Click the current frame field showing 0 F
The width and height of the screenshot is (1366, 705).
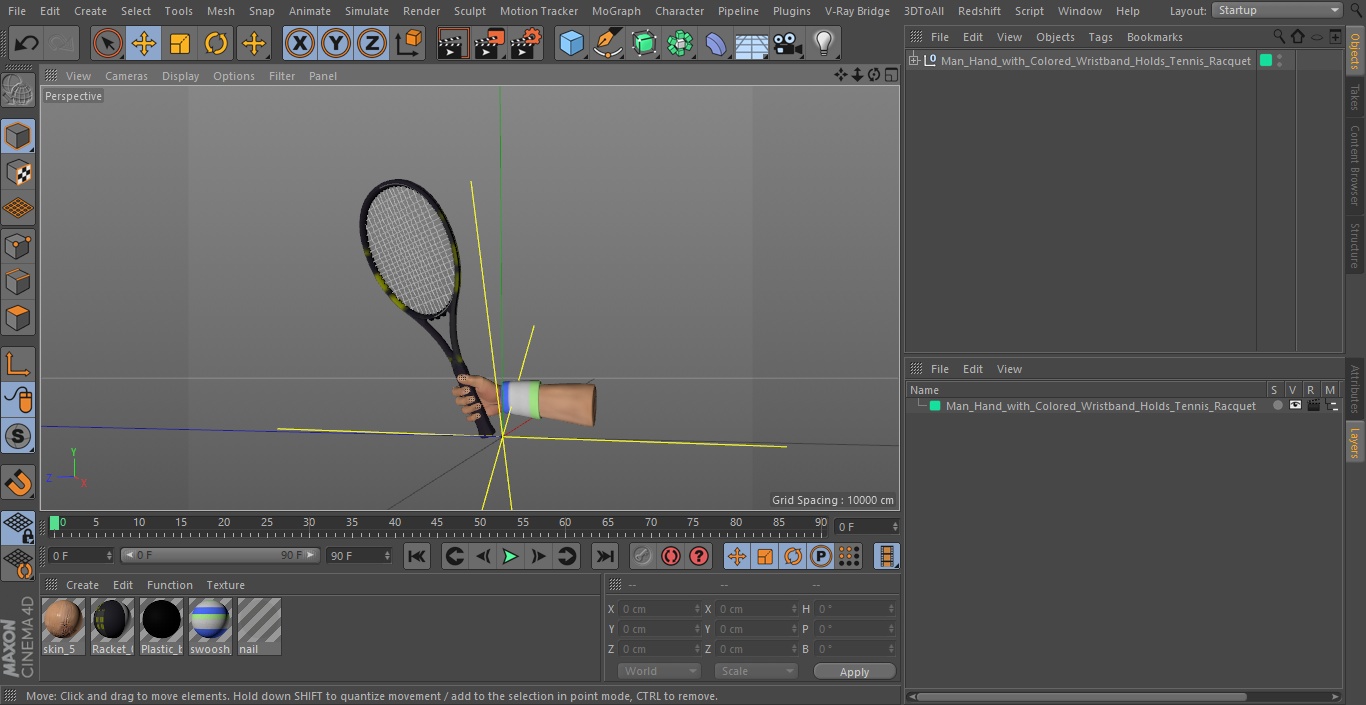(x=866, y=527)
